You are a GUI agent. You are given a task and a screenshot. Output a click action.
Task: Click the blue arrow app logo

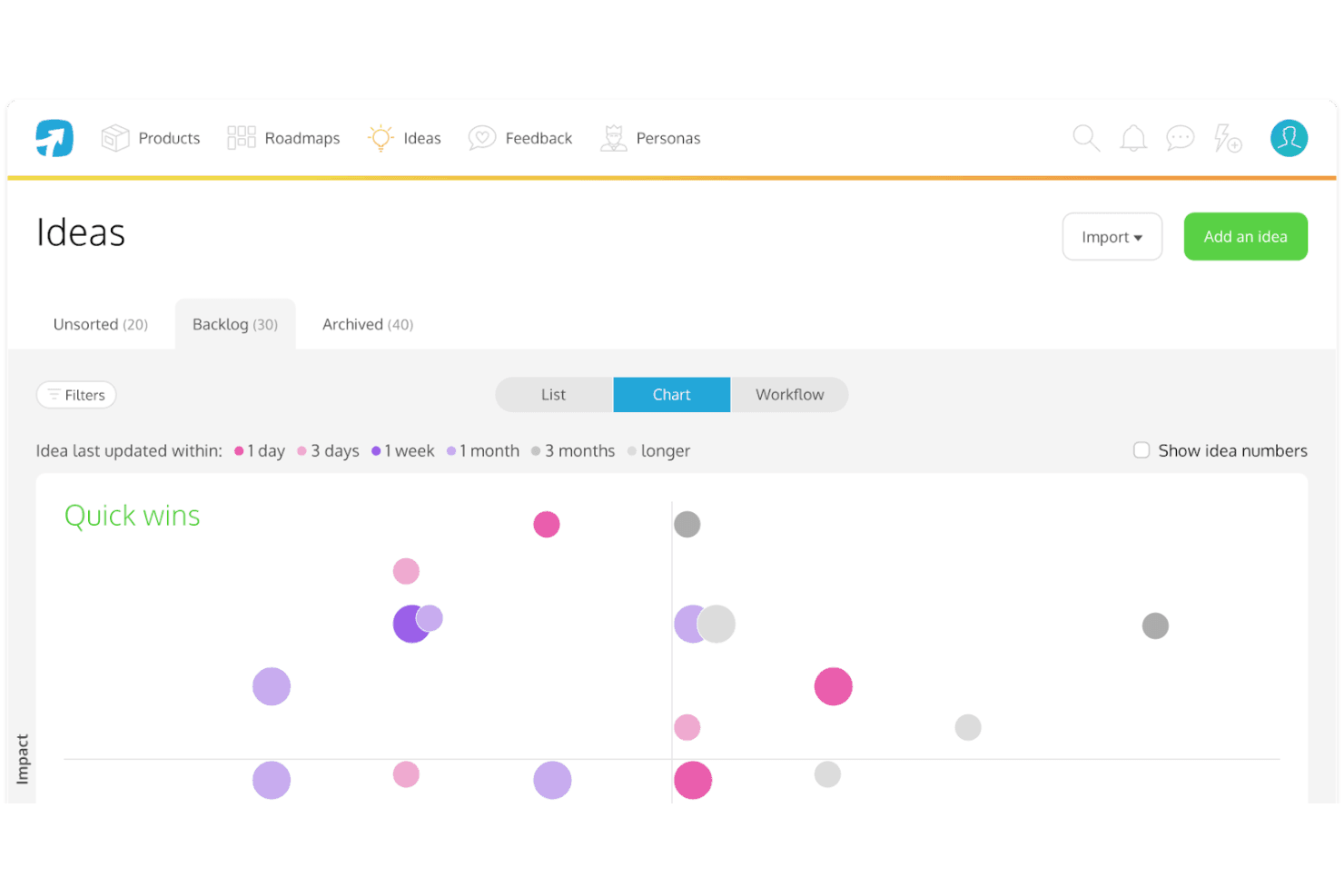click(54, 138)
